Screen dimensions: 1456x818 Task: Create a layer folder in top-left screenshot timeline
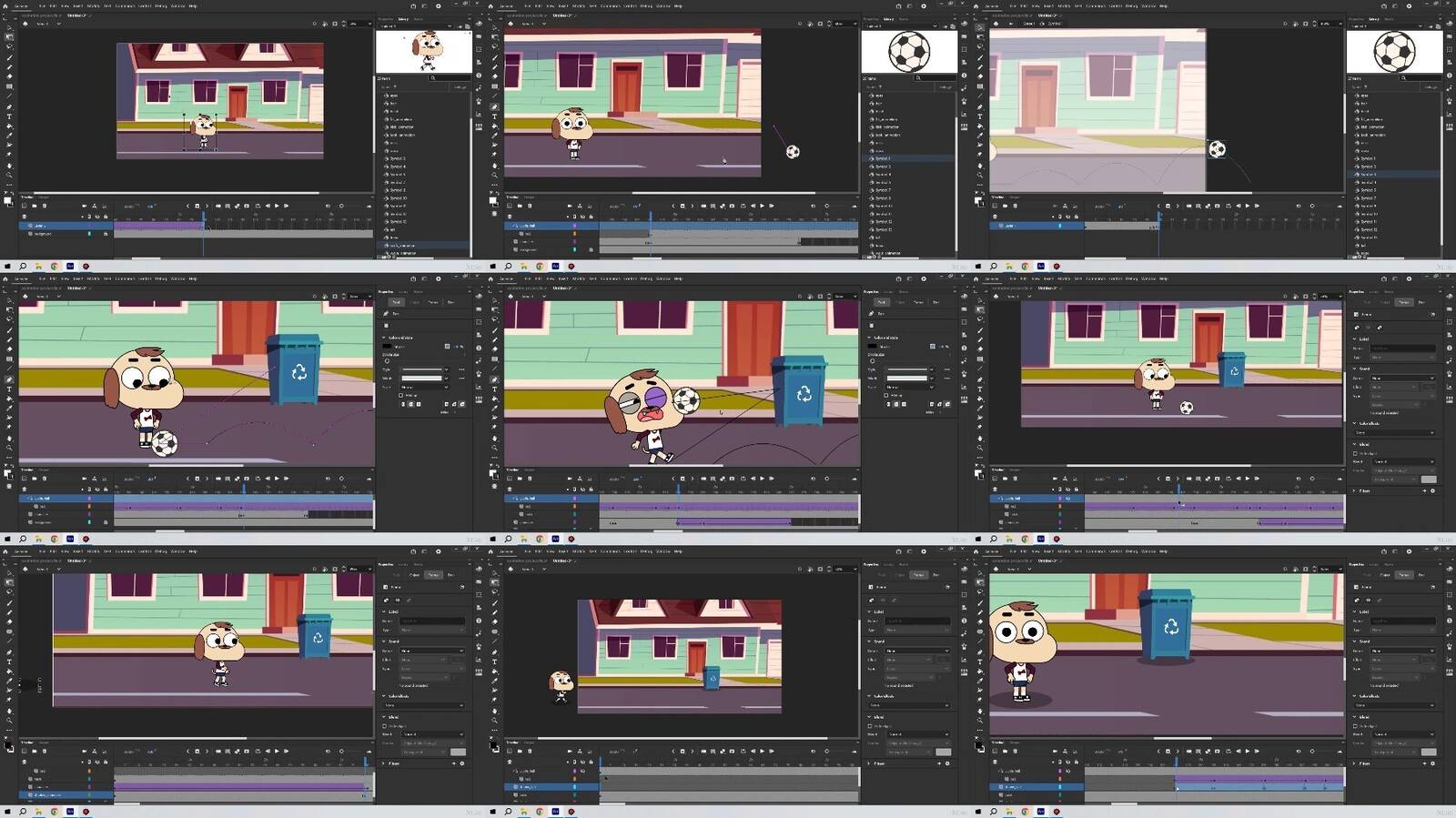point(35,206)
